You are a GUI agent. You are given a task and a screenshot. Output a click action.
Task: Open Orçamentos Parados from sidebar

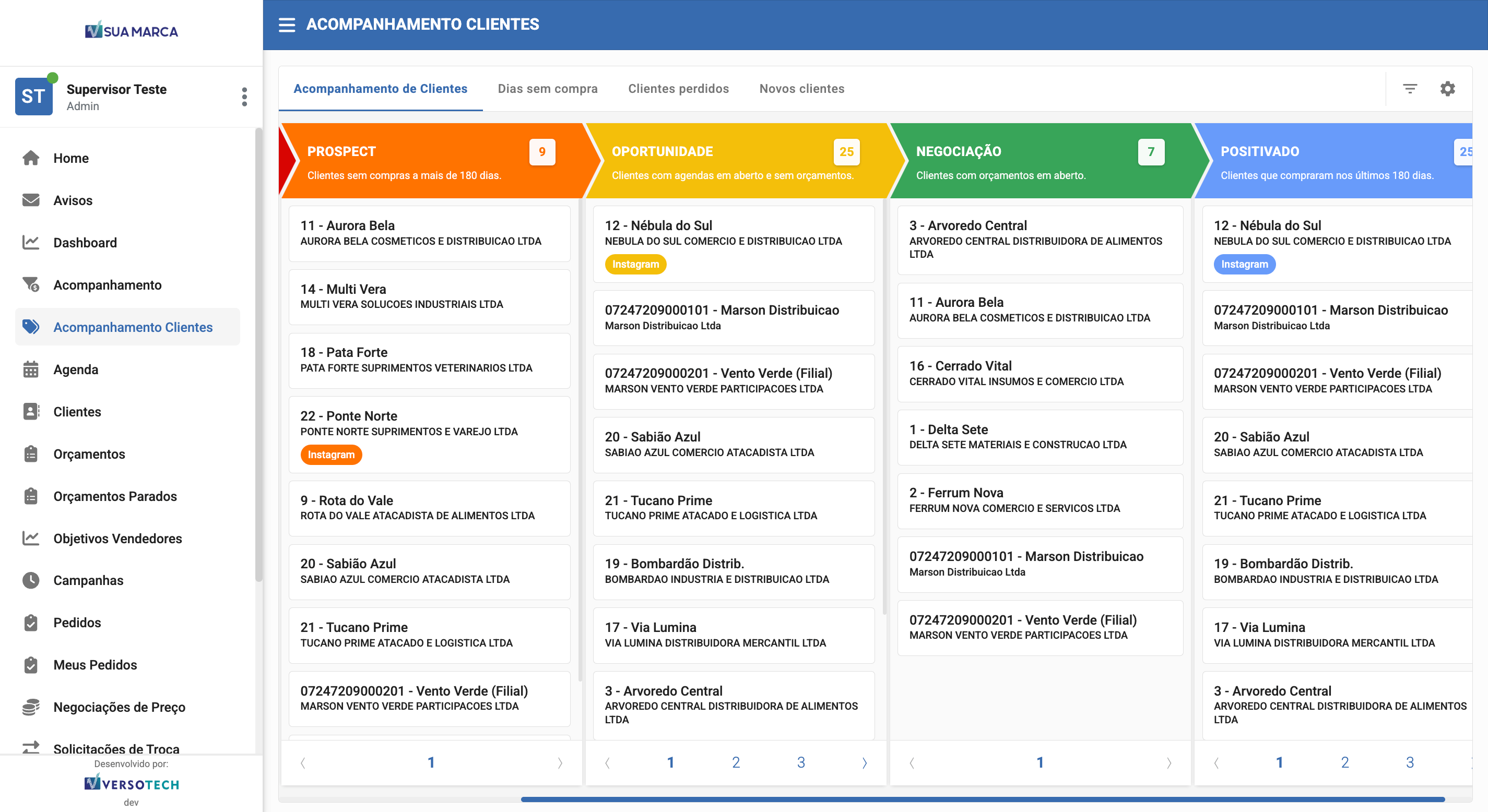pyautogui.click(x=115, y=496)
